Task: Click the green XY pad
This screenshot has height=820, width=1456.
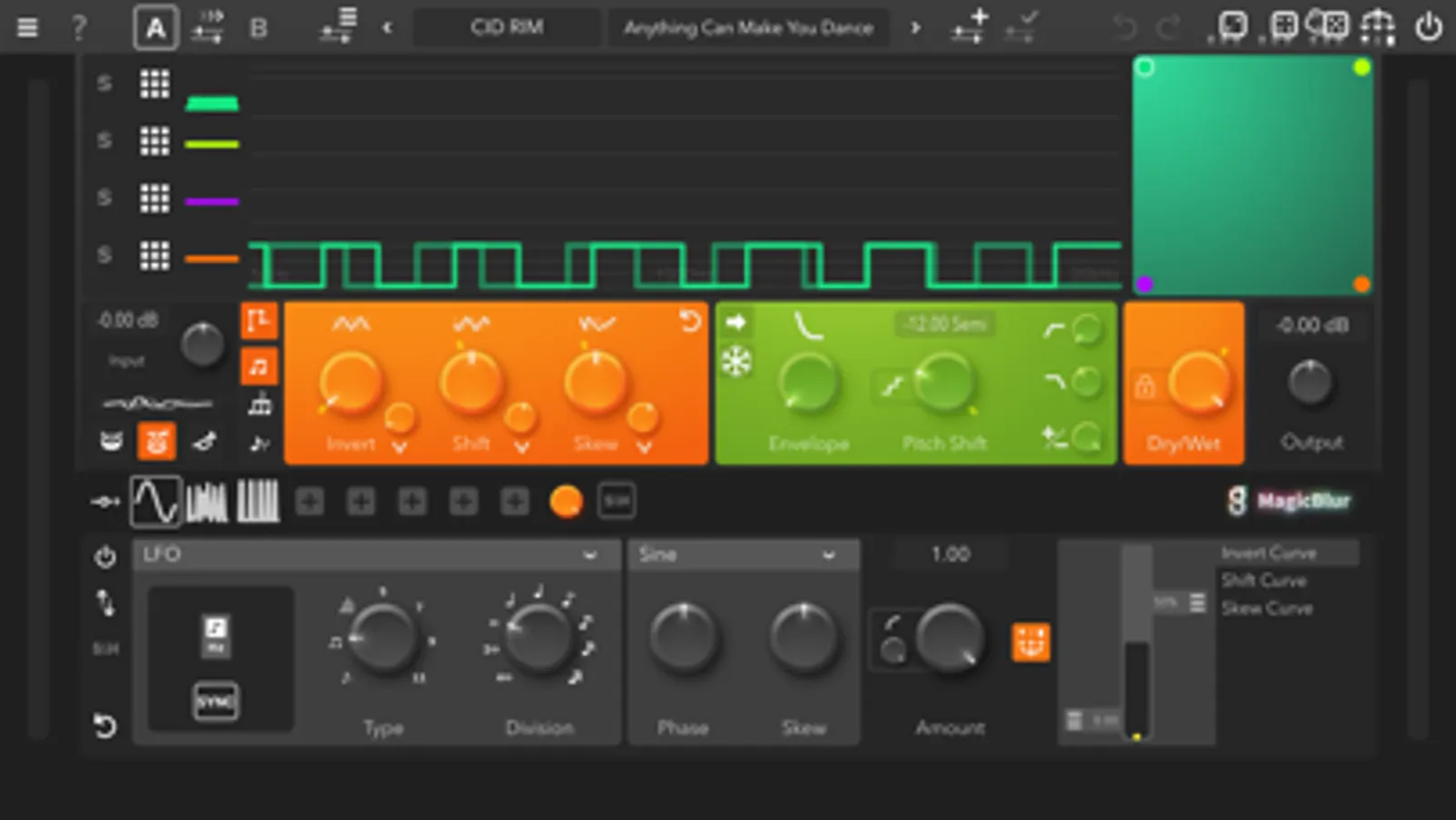Action: pyautogui.click(x=1253, y=175)
